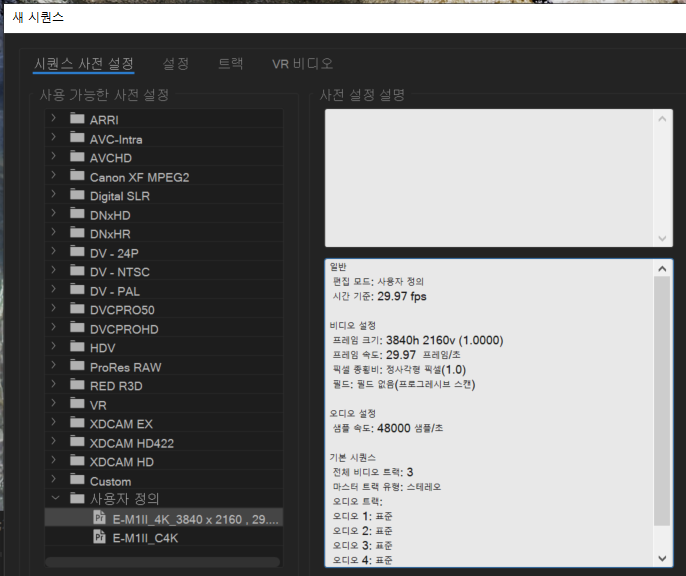The image size is (686, 576).
Task: Click scroll-up arrow in settings summary box
Action: [662, 269]
